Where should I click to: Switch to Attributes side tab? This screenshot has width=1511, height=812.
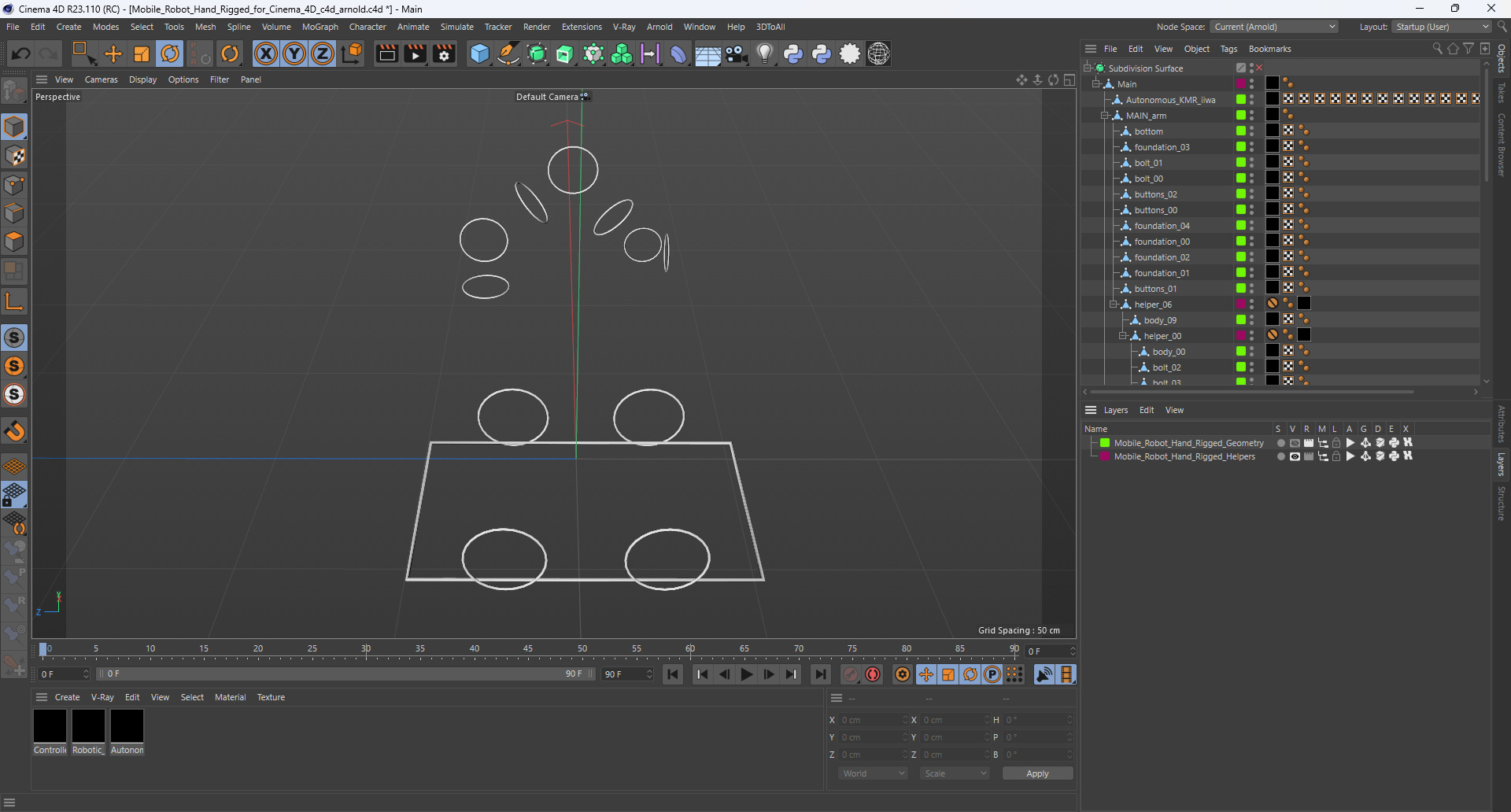1502,424
